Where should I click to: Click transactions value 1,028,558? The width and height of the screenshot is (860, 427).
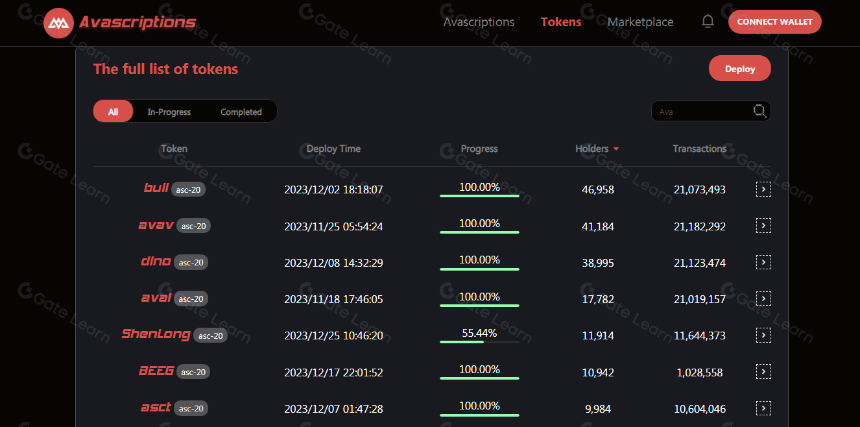700,372
